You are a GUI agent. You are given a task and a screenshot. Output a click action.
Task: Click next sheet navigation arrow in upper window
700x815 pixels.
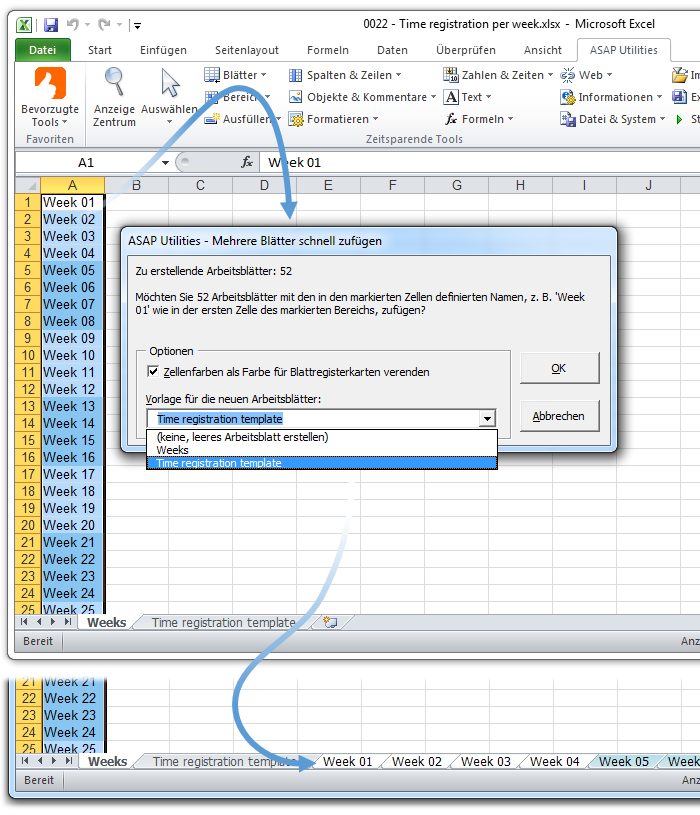[x=53, y=622]
